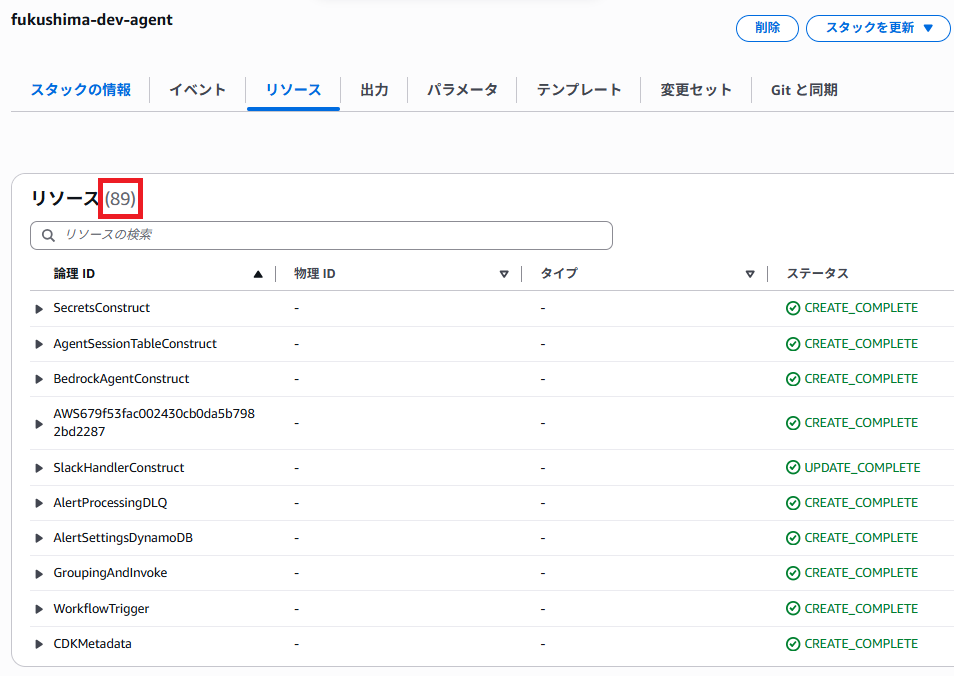Select the リソース tab
Image resolution: width=954 pixels, height=676 pixels.
coord(293,90)
